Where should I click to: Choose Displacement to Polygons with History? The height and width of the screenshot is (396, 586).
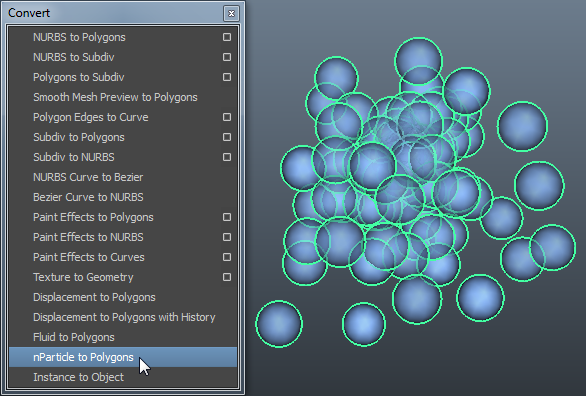(x=123, y=317)
